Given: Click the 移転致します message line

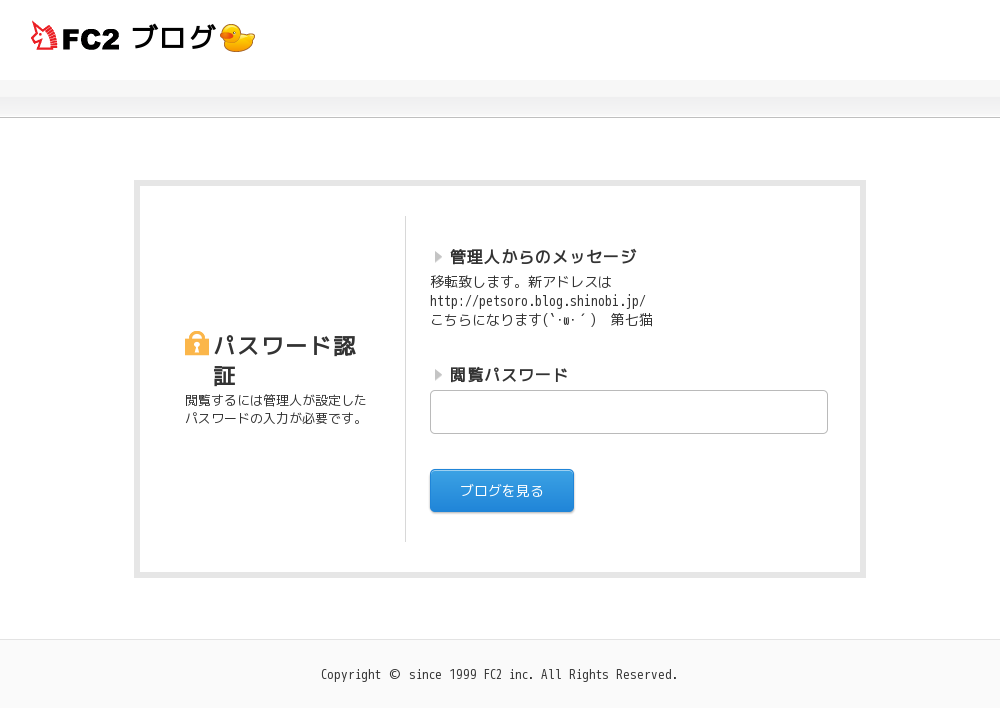Looking at the screenshot, I should pos(520,282).
